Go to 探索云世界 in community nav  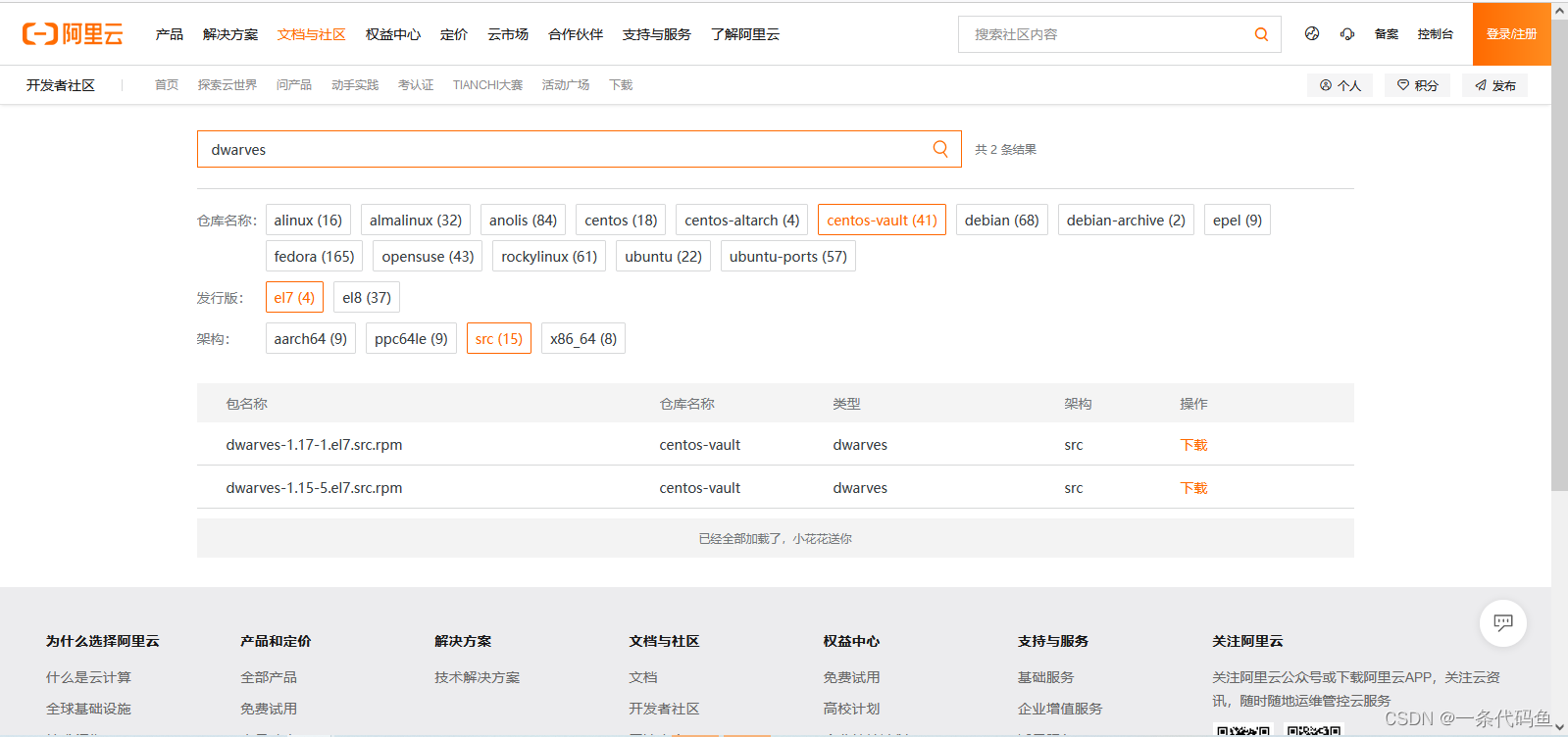[228, 85]
